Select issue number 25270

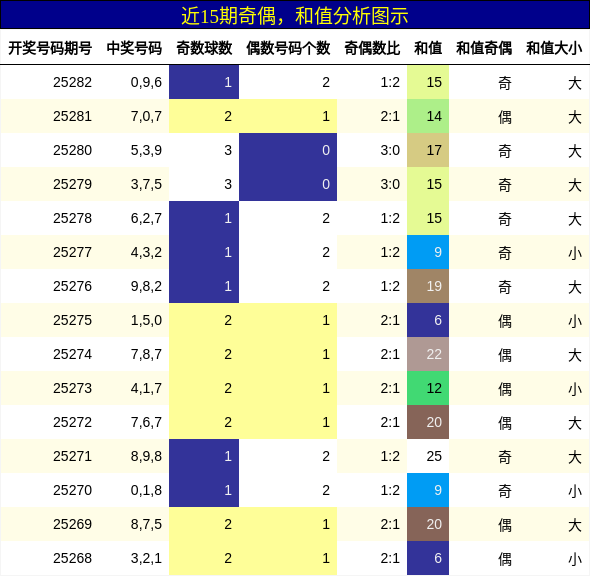[72, 490]
